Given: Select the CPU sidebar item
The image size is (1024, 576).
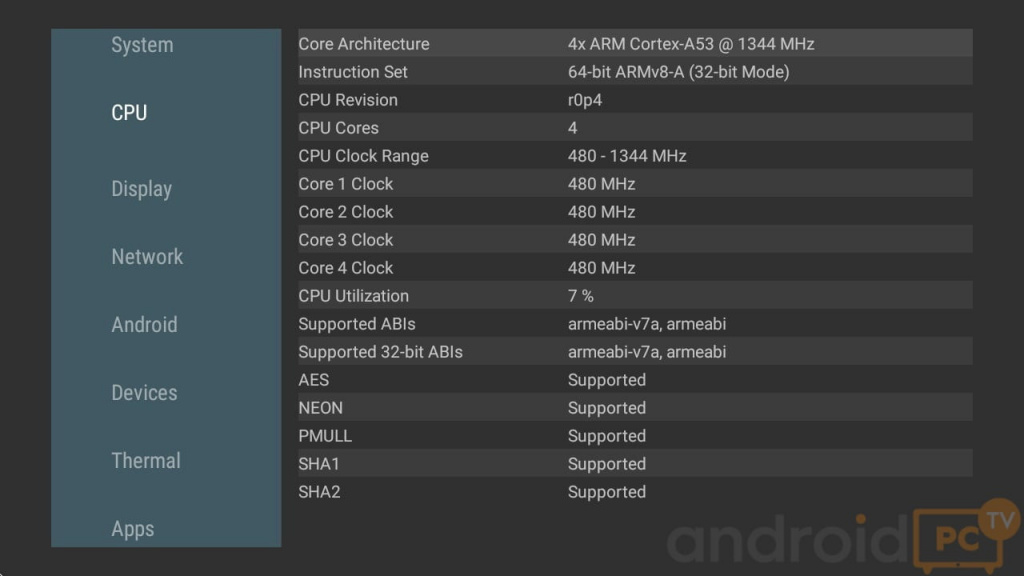Looking at the screenshot, I should click(129, 113).
